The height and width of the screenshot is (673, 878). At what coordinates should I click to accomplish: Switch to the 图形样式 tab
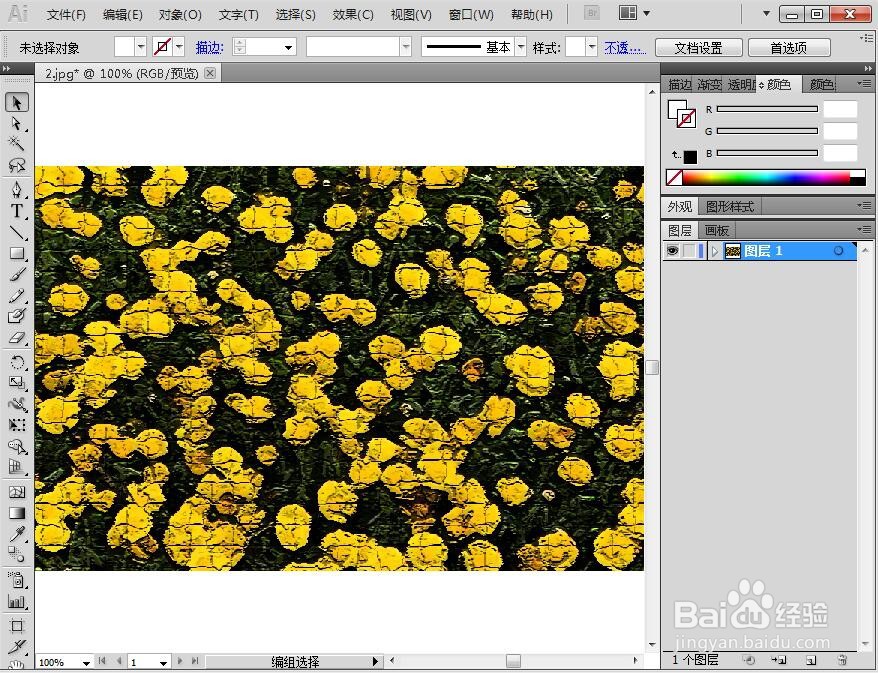coord(730,207)
